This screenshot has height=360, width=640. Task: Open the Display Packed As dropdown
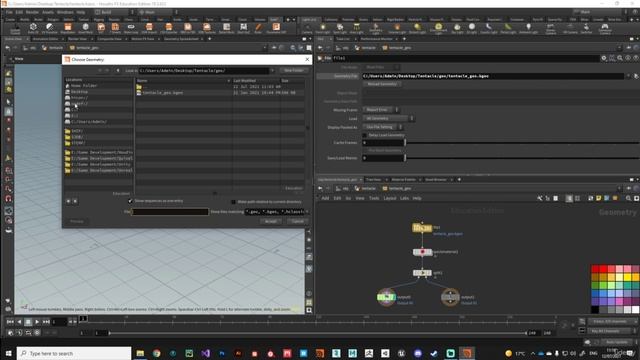(x=382, y=127)
